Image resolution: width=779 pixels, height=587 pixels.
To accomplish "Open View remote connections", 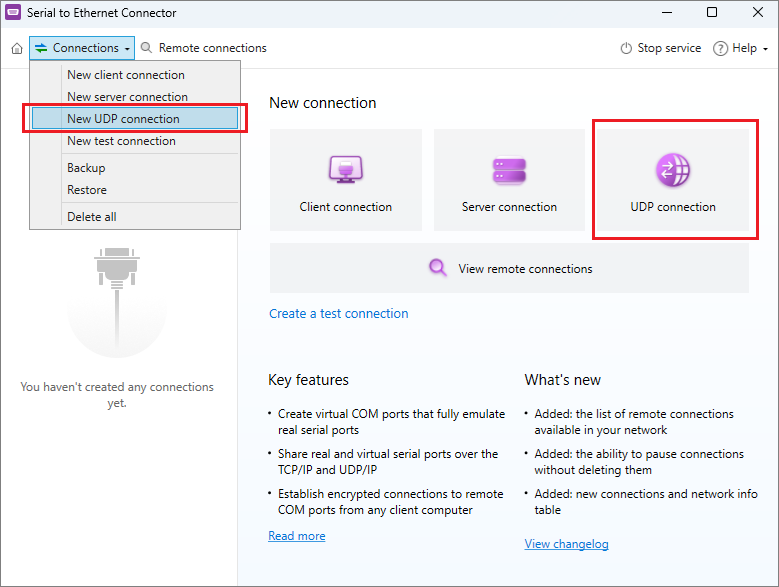I will pyautogui.click(x=509, y=268).
